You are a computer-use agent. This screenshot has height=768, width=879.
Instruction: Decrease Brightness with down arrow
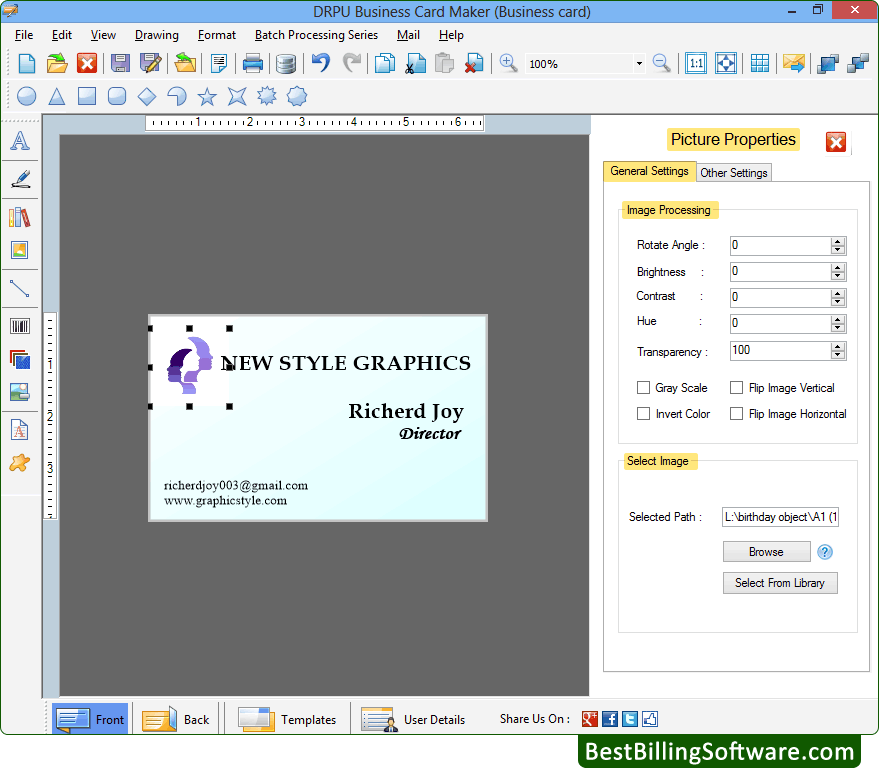pyautogui.click(x=838, y=276)
